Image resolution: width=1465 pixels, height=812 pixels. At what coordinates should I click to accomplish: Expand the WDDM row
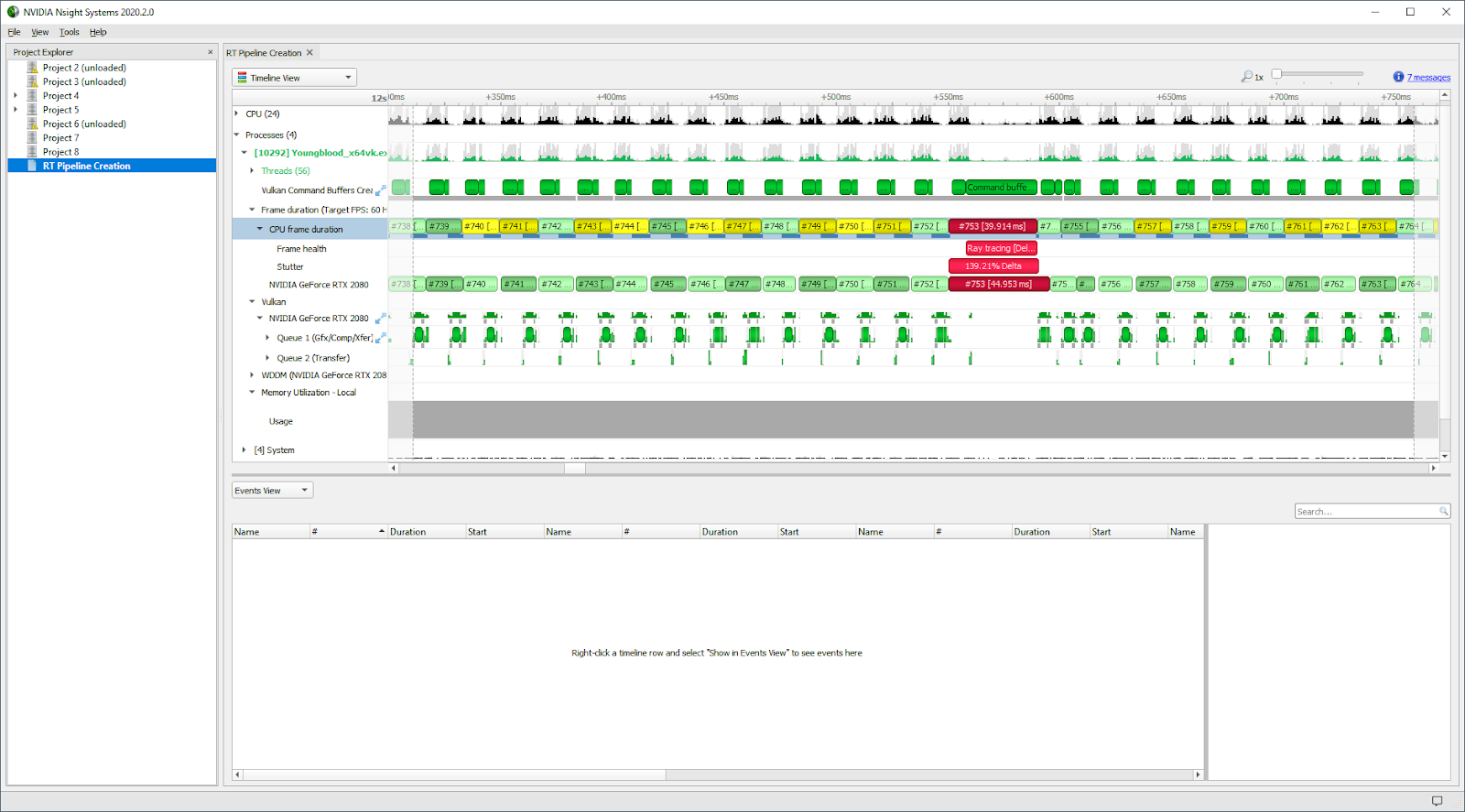click(252, 374)
